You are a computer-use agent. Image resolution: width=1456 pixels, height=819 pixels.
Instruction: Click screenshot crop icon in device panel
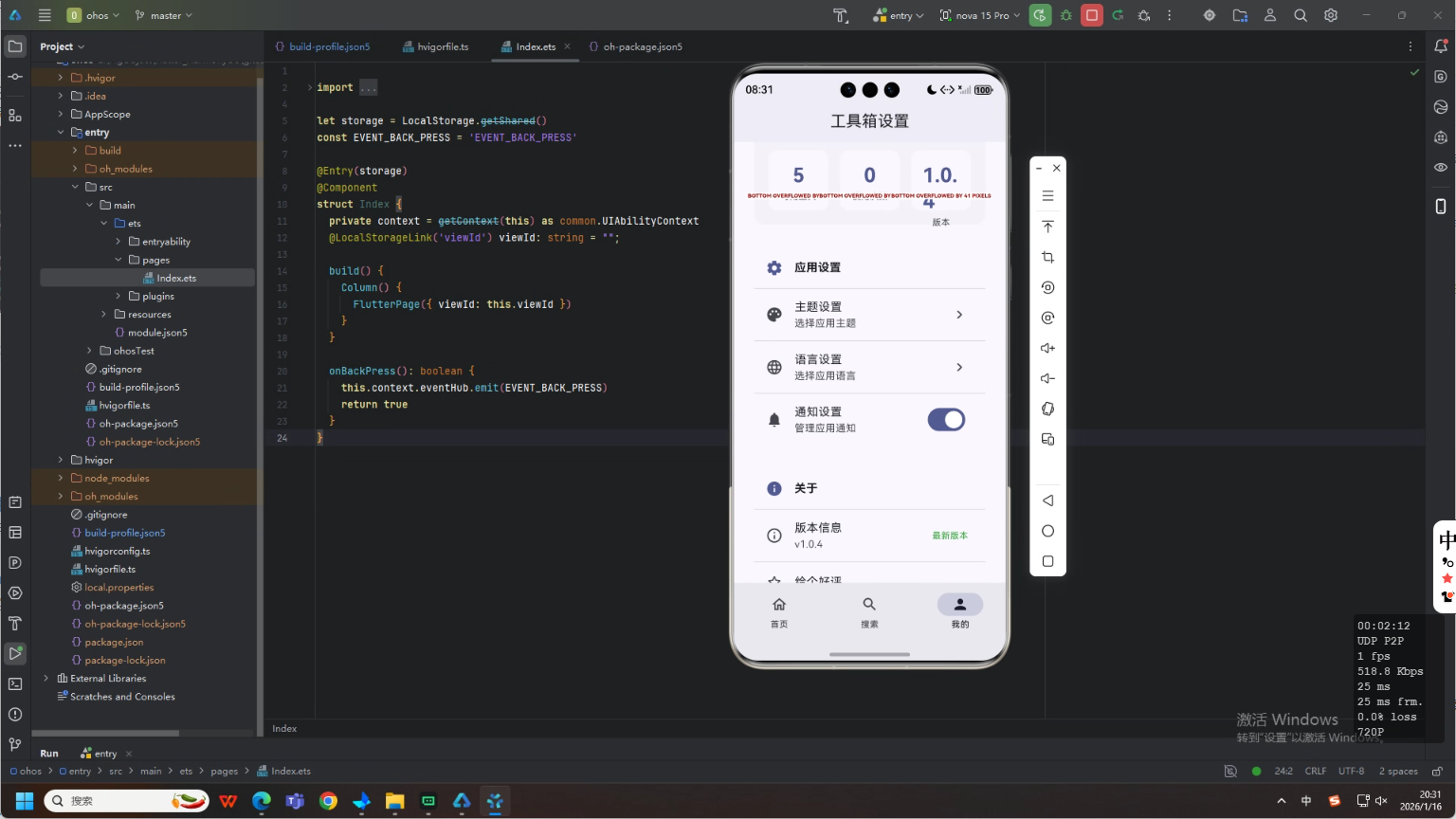[1047, 257]
